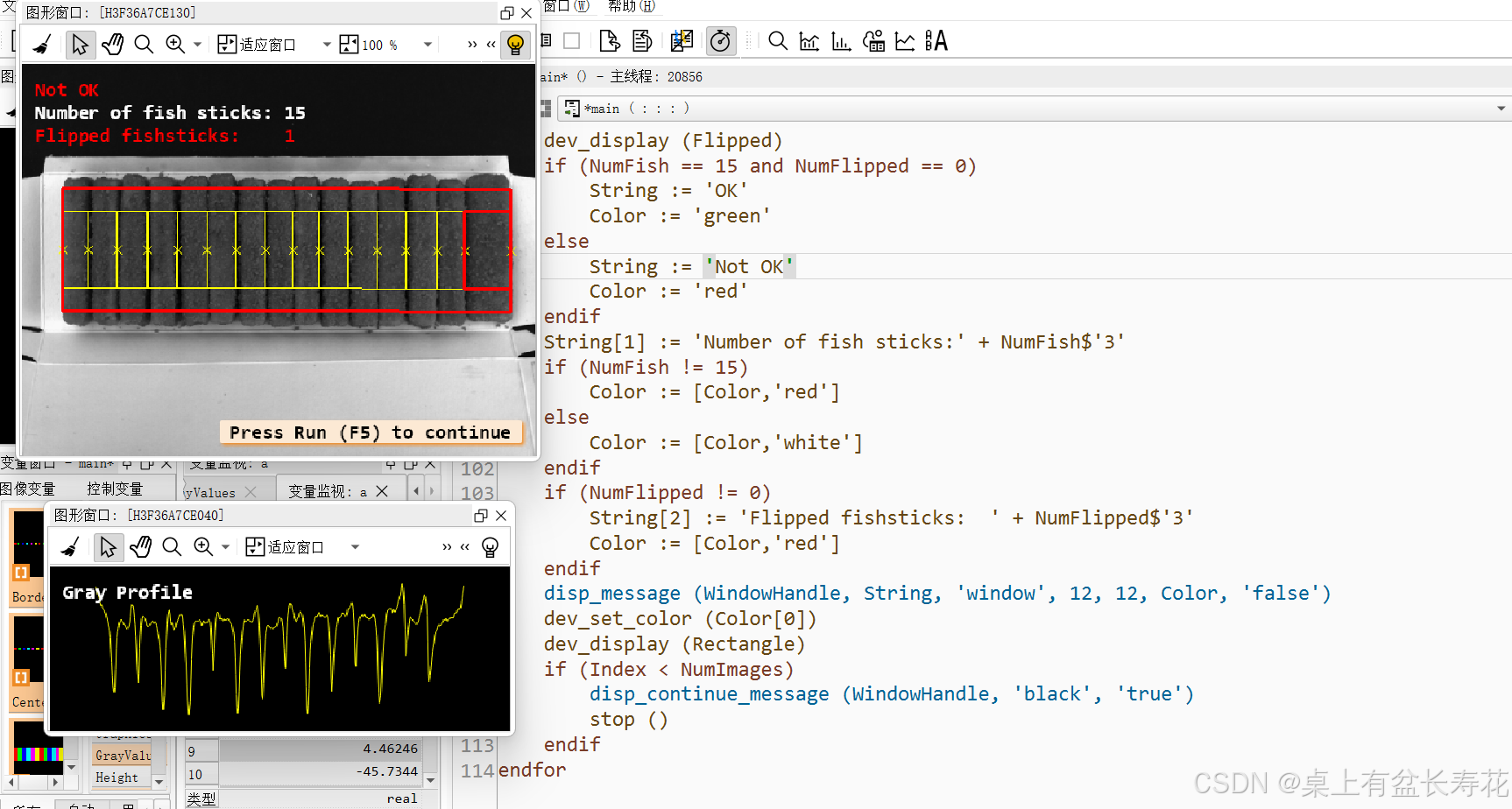Open the line profile chart icon
The width and height of the screenshot is (1512, 809).
[x=905, y=41]
